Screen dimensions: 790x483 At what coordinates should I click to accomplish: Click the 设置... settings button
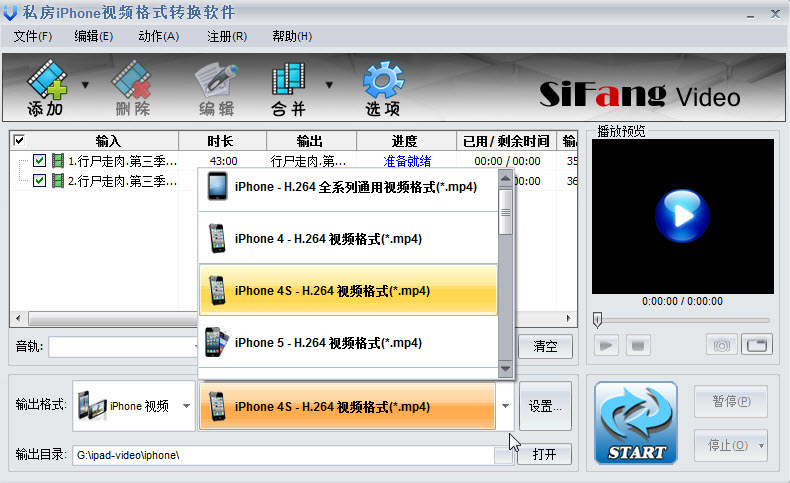[x=545, y=406]
